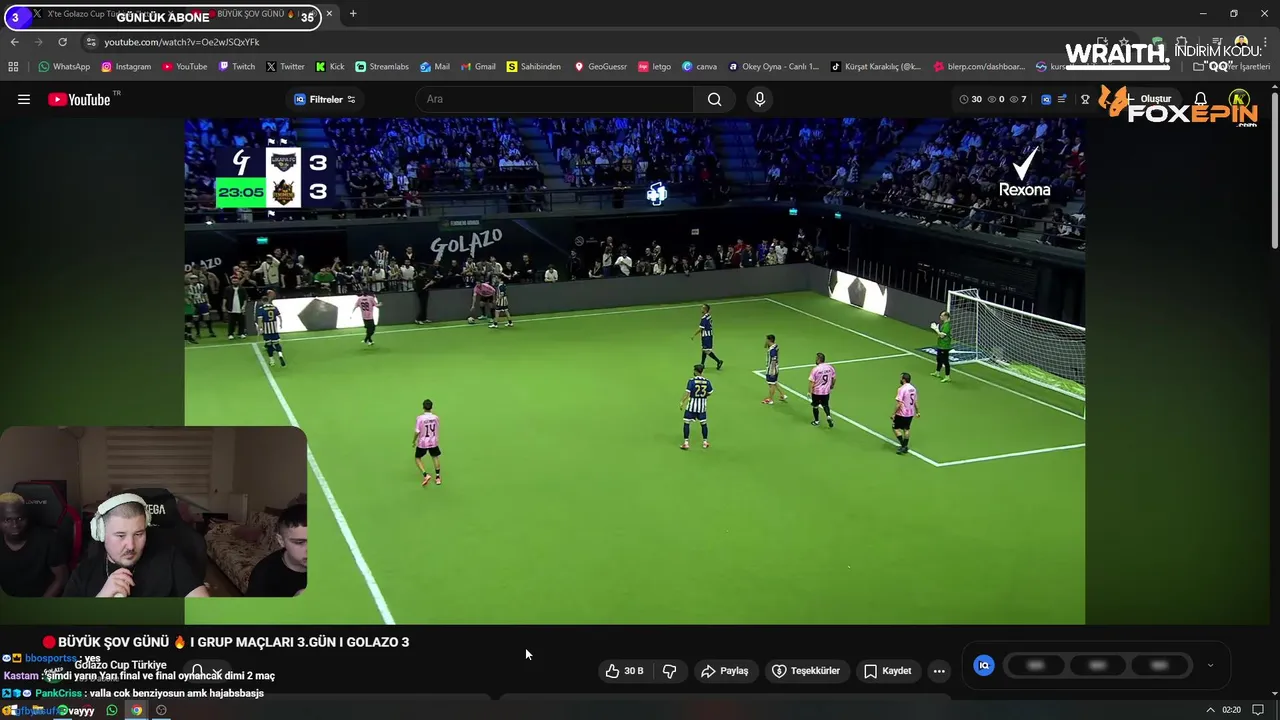Start voice search with microphone icon
The width and height of the screenshot is (1280, 720).
pyautogui.click(x=760, y=99)
